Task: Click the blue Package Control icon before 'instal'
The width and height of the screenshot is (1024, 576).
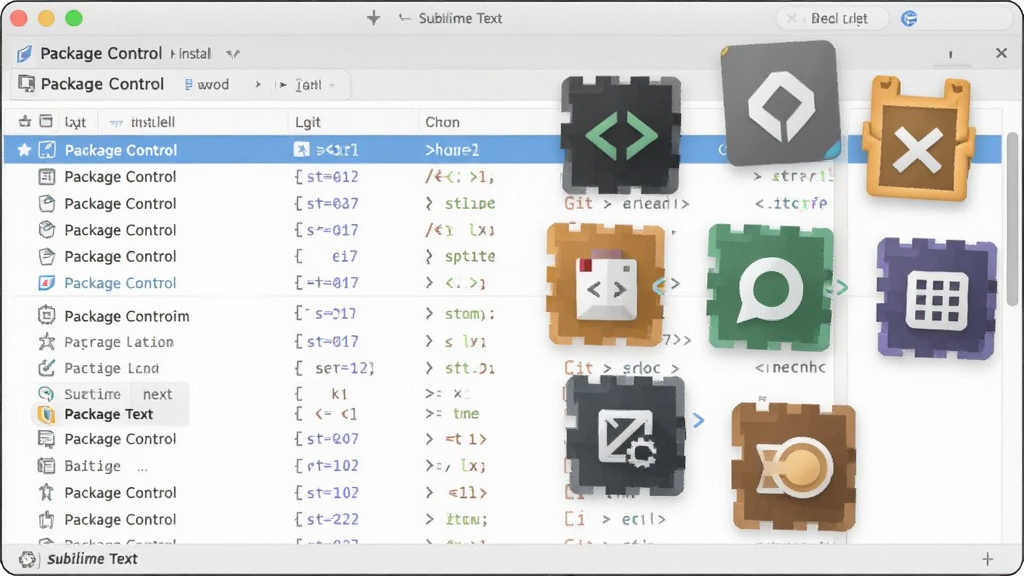Action: (25, 54)
